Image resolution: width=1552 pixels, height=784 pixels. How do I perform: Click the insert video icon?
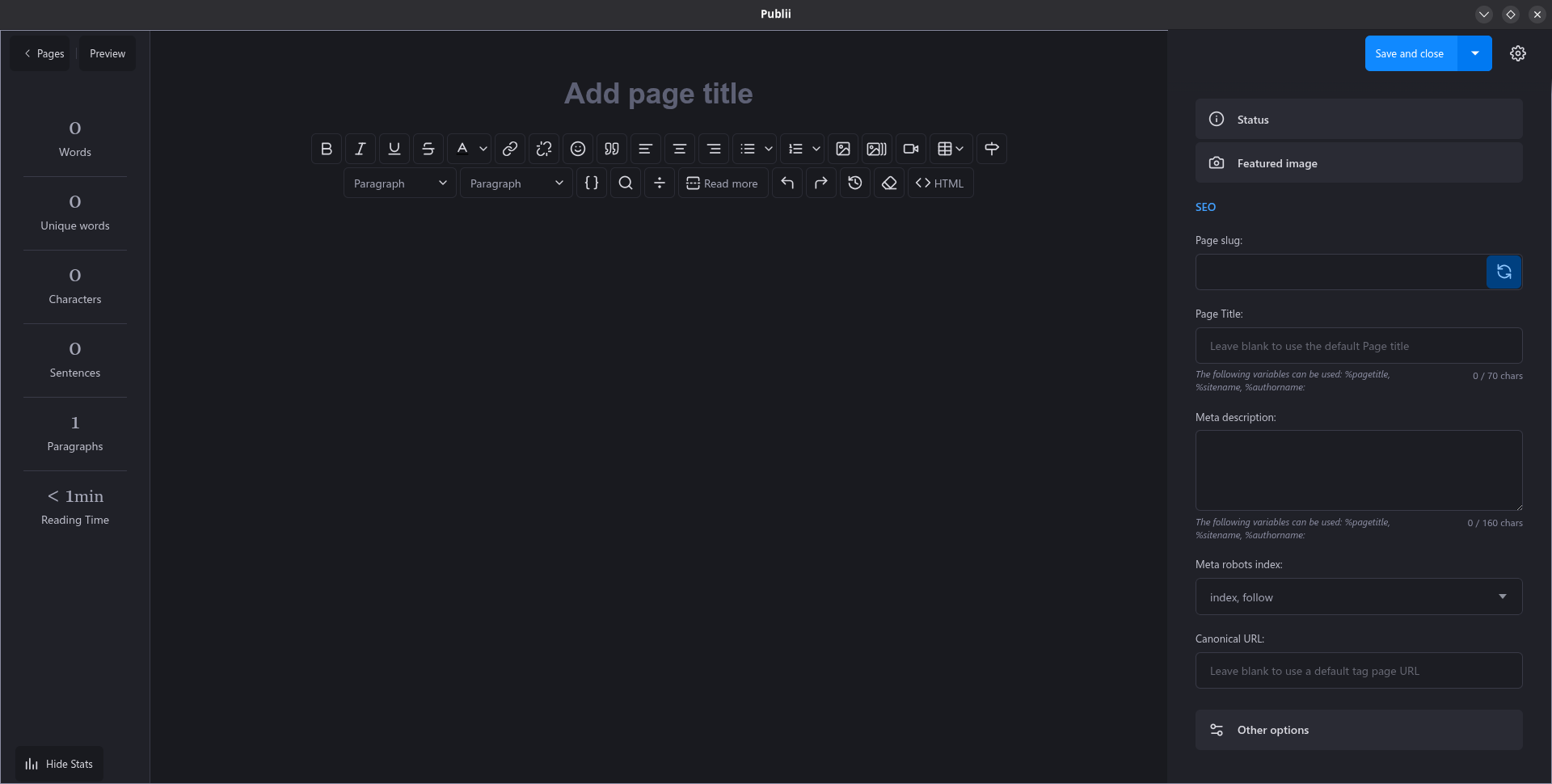[x=911, y=149]
